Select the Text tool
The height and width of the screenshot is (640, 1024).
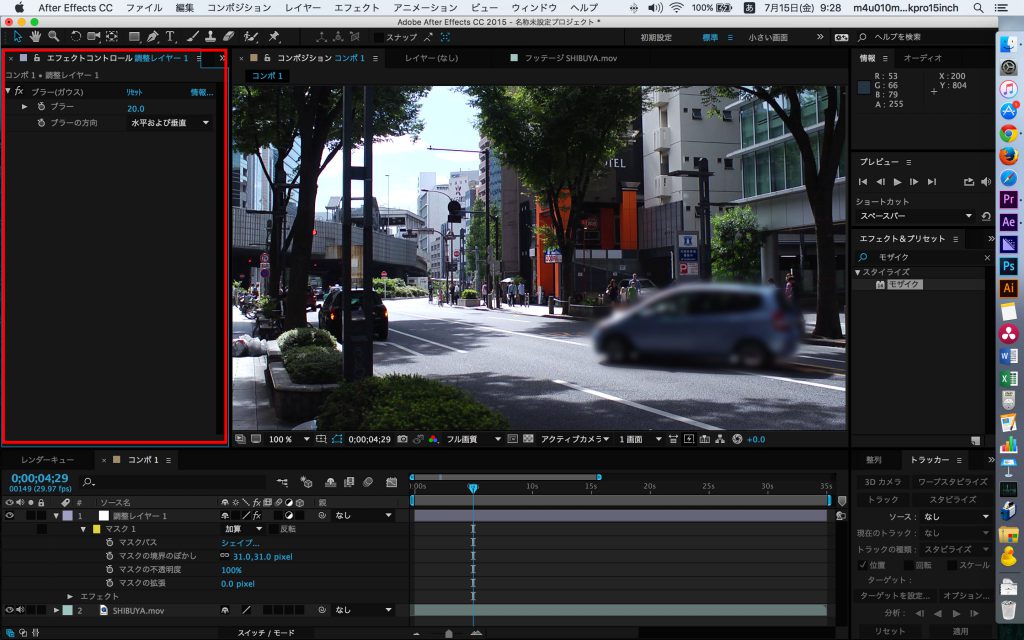(169, 38)
